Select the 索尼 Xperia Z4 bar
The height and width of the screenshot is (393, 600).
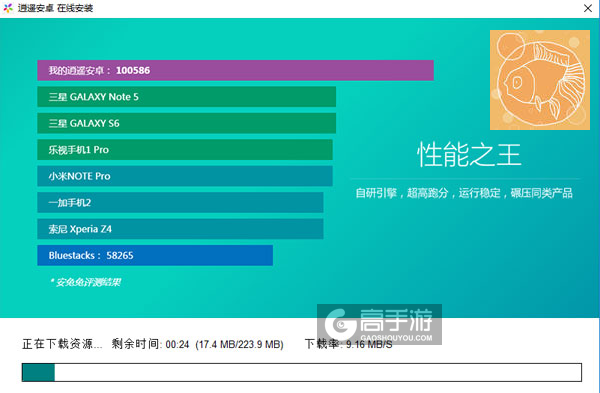[x=180, y=229]
